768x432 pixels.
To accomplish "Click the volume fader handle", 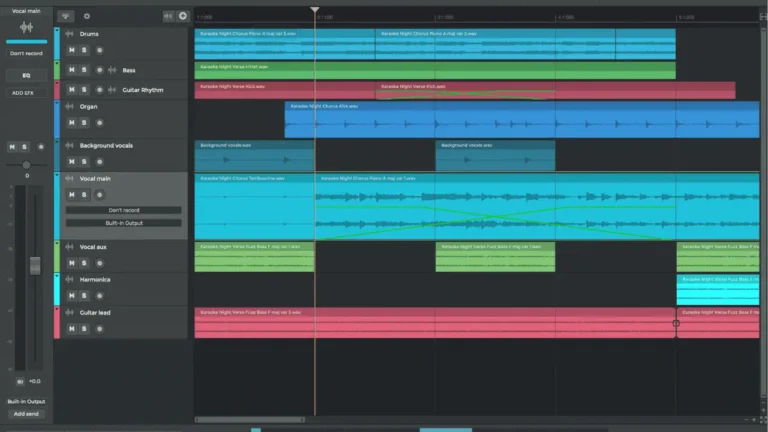I will pyautogui.click(x=35, y=265).
